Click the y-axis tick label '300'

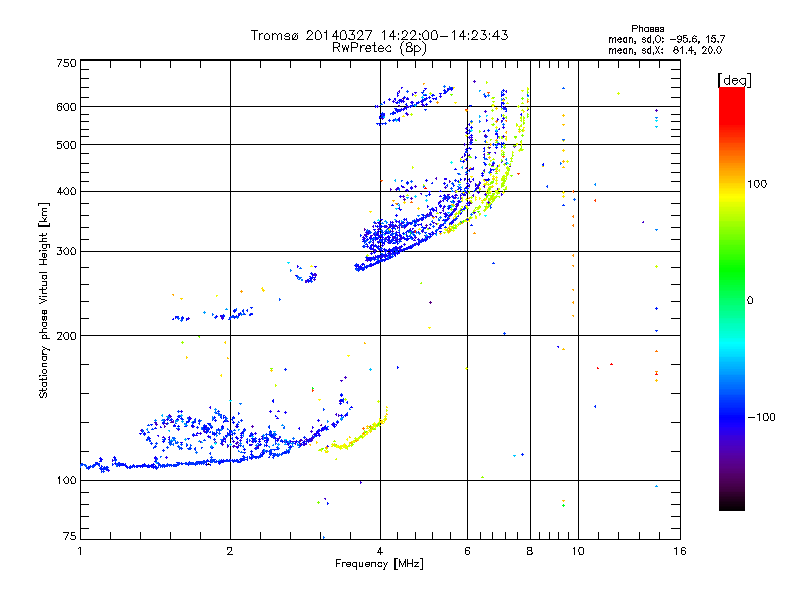point(66,251)
